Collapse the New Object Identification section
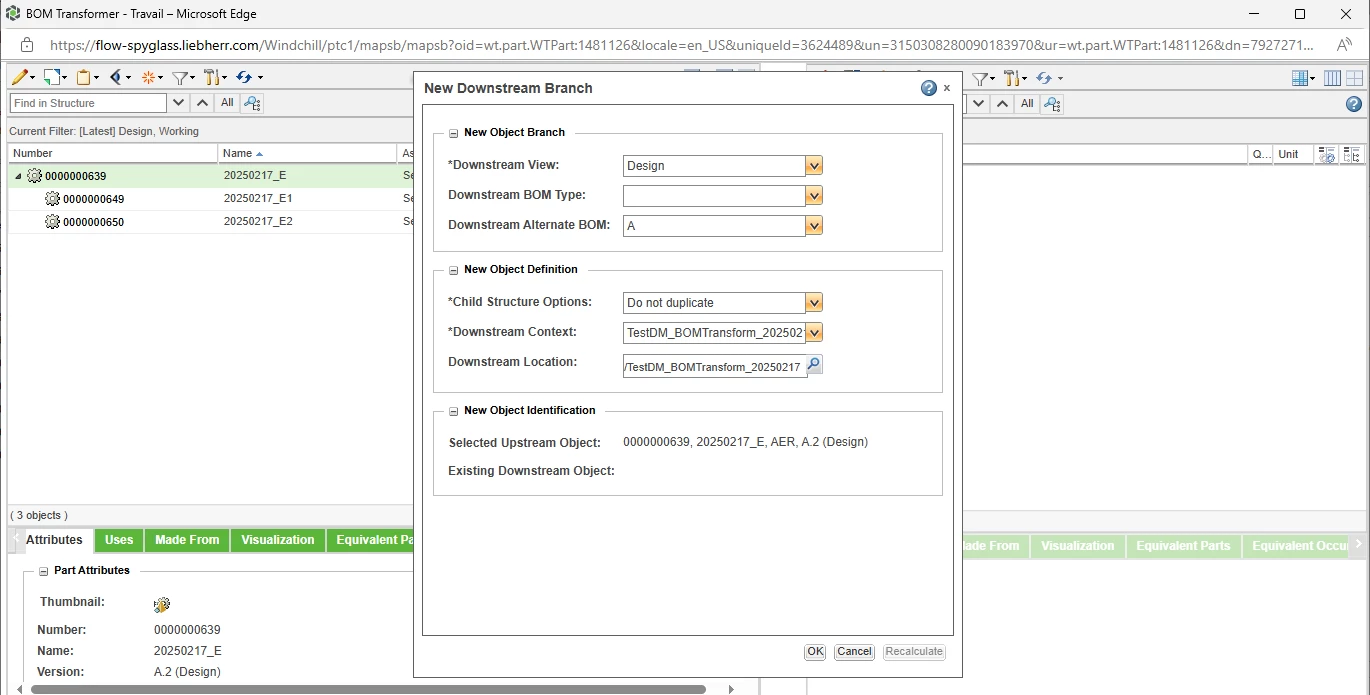Viewport: 1370px width, 695px height. click(x=453, y=410)
